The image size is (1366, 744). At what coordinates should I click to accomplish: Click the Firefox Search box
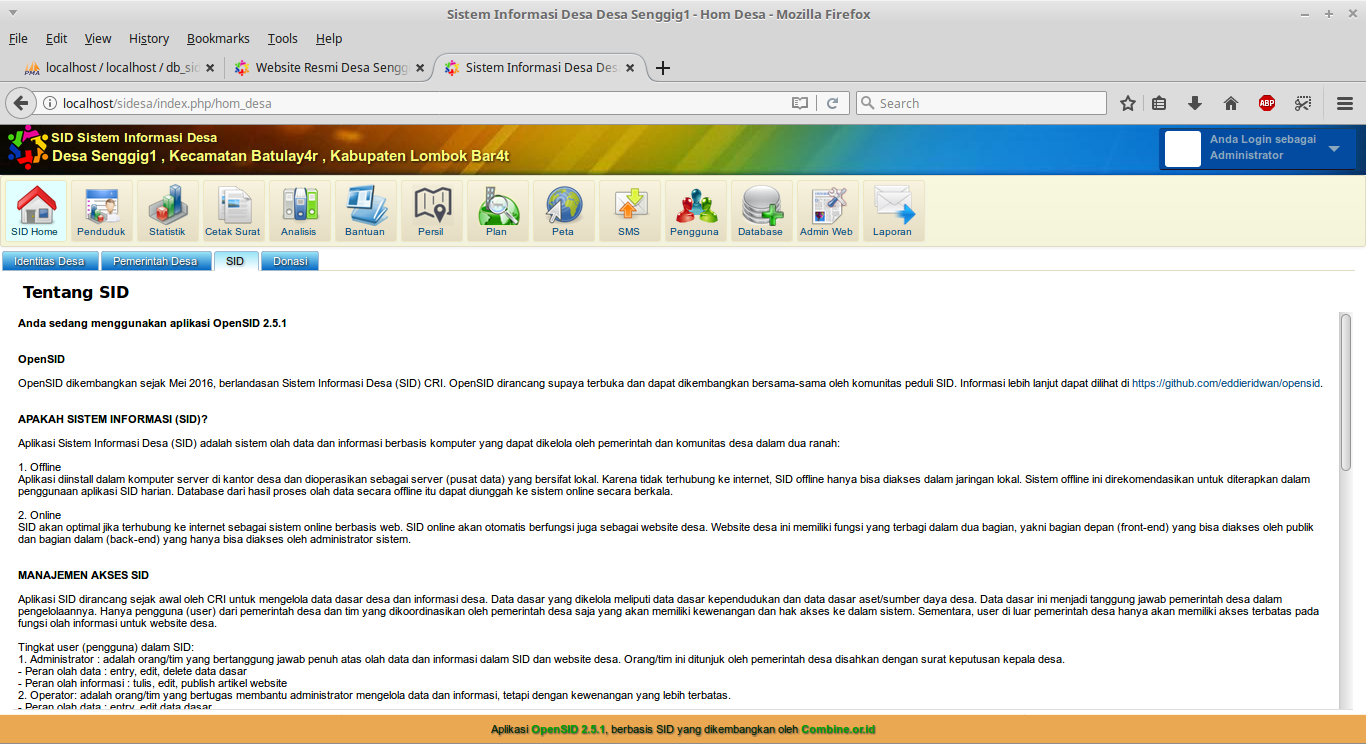[980, 103]
